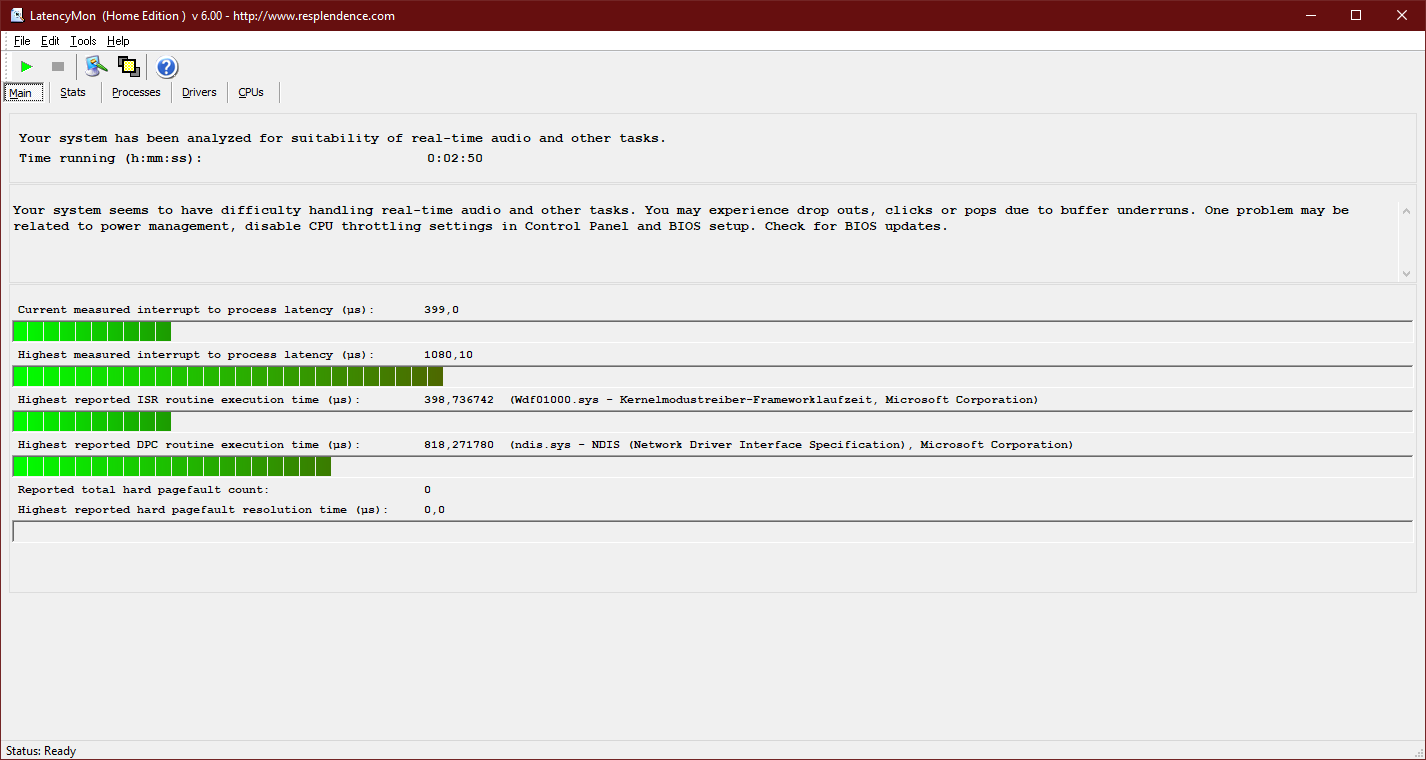Click the 'Status: Ready' status bar text
Image resolution: width=1426 pixels, height=760 pixels.
pyautogui.click(x=41, y=751)
